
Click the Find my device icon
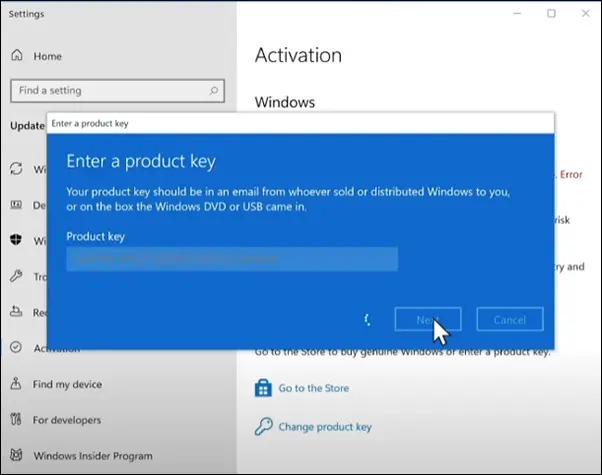pyautogui.click(x=16, y=383)
